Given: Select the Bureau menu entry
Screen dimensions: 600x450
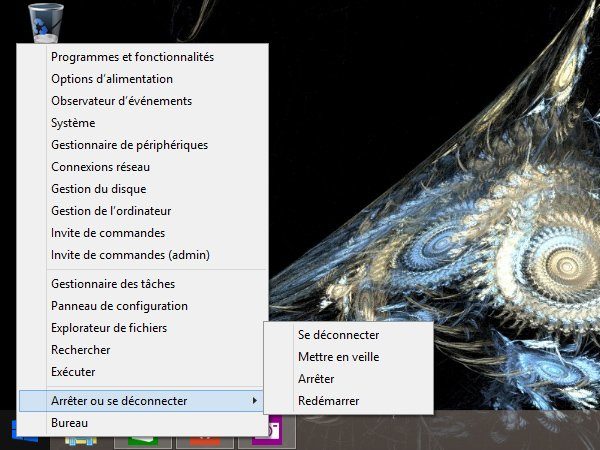Looking at the screenshot, I should (142, 423).
